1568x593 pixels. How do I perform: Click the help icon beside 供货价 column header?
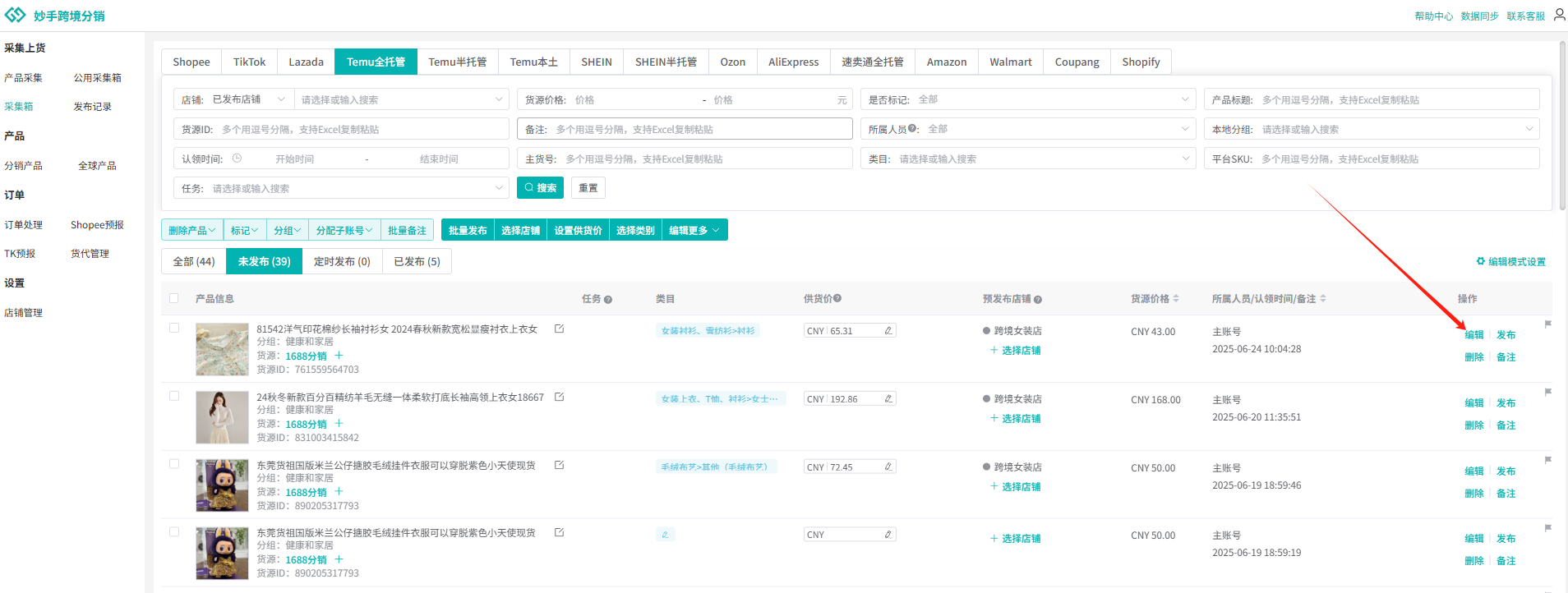point(837,299)
